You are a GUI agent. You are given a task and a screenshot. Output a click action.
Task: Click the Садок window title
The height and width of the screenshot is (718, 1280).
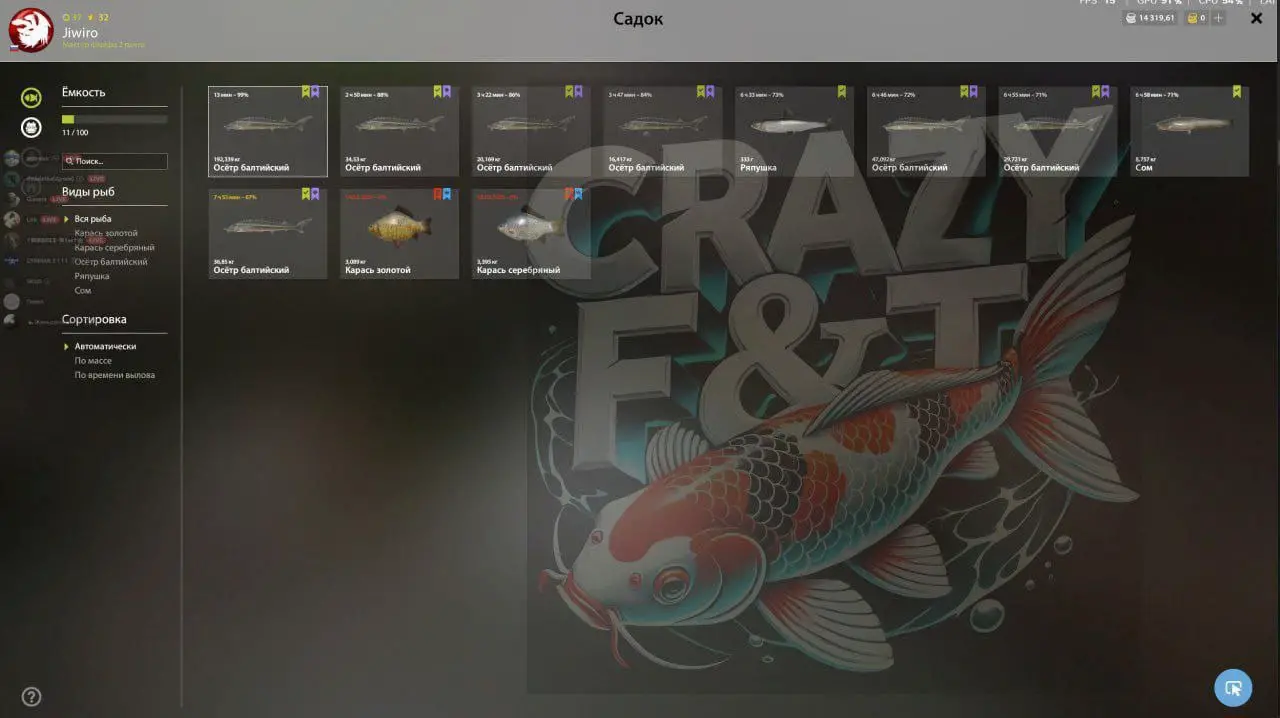638,19
